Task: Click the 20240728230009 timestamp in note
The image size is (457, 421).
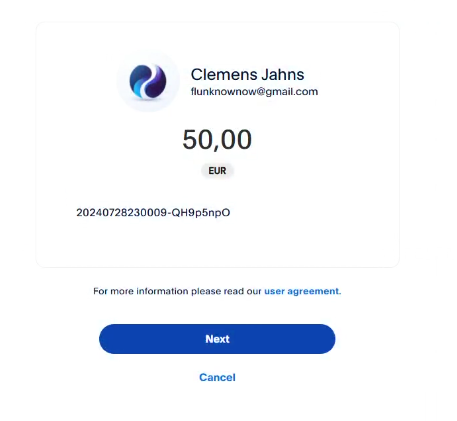Action: (x=121, y=212)
